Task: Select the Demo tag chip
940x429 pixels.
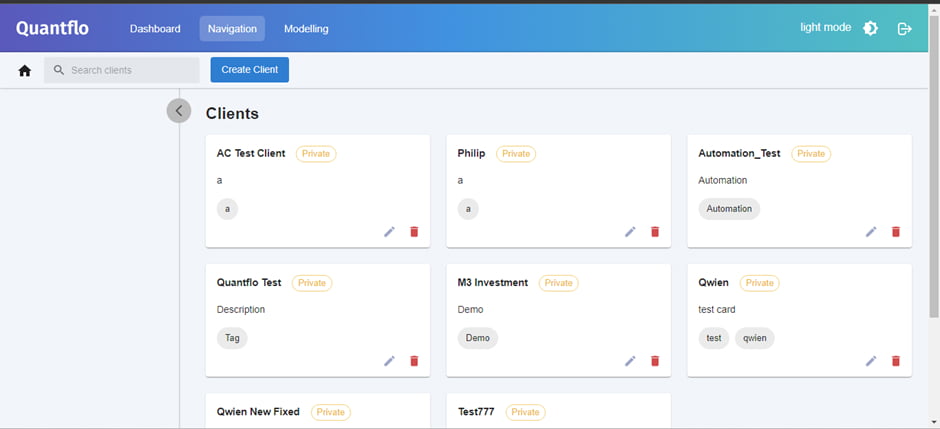Action: (478, 338)
